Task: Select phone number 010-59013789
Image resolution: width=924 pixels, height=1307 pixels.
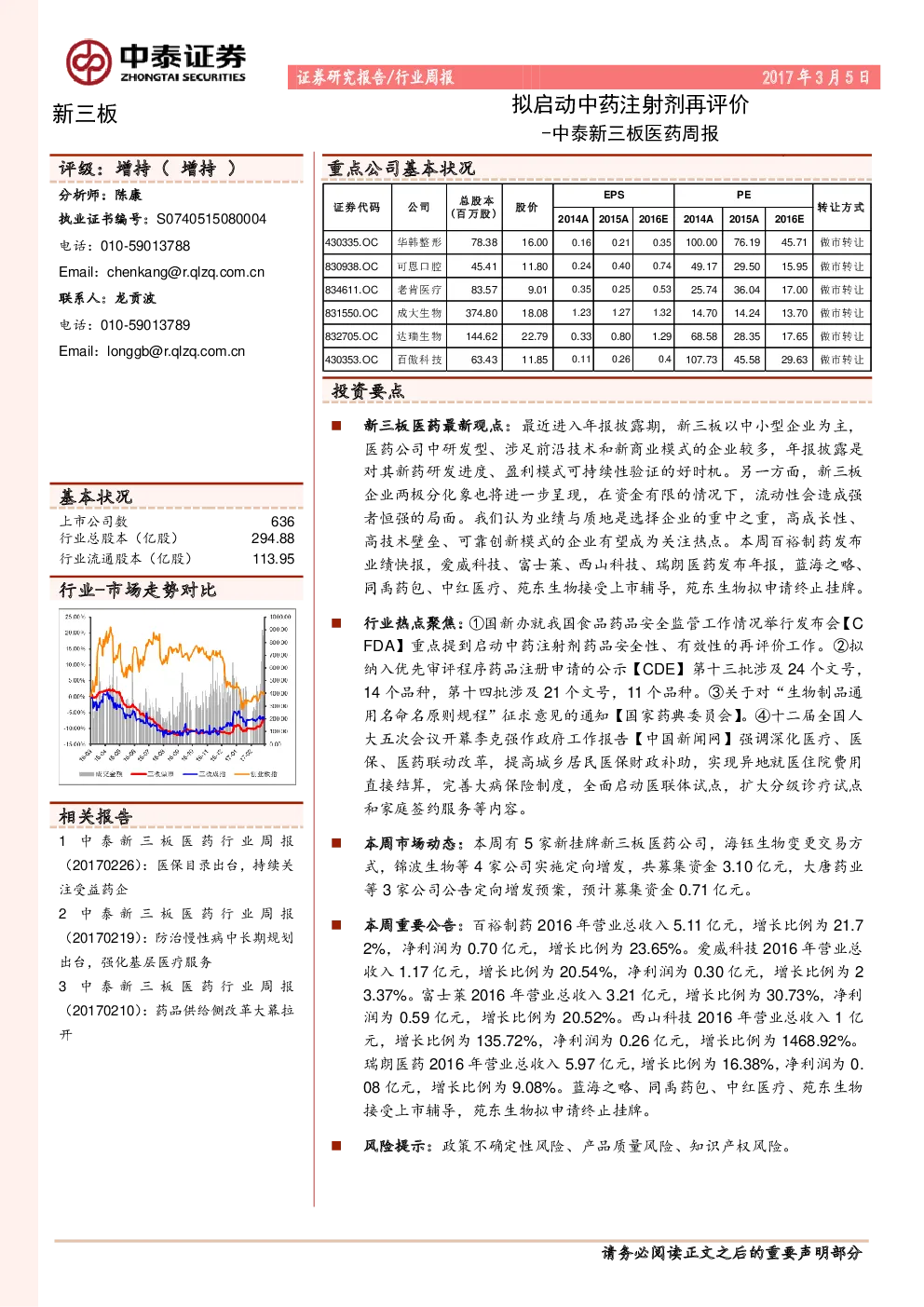Action: click(x=145, y=325)
